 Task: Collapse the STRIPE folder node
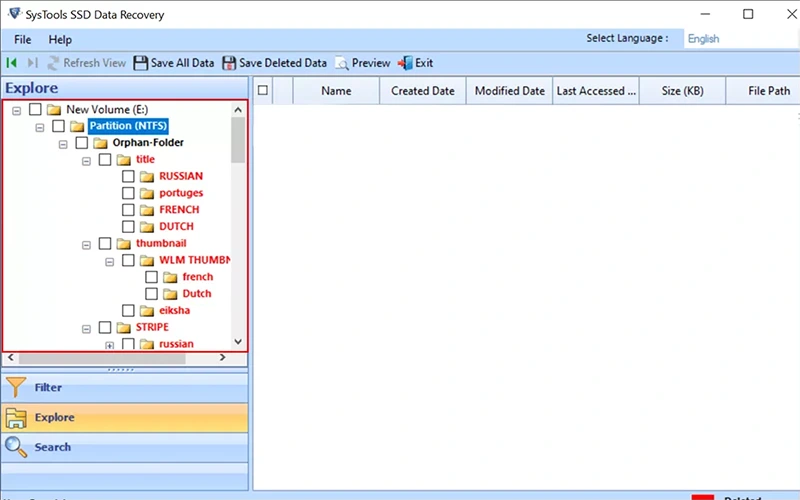tap(86, 329)
